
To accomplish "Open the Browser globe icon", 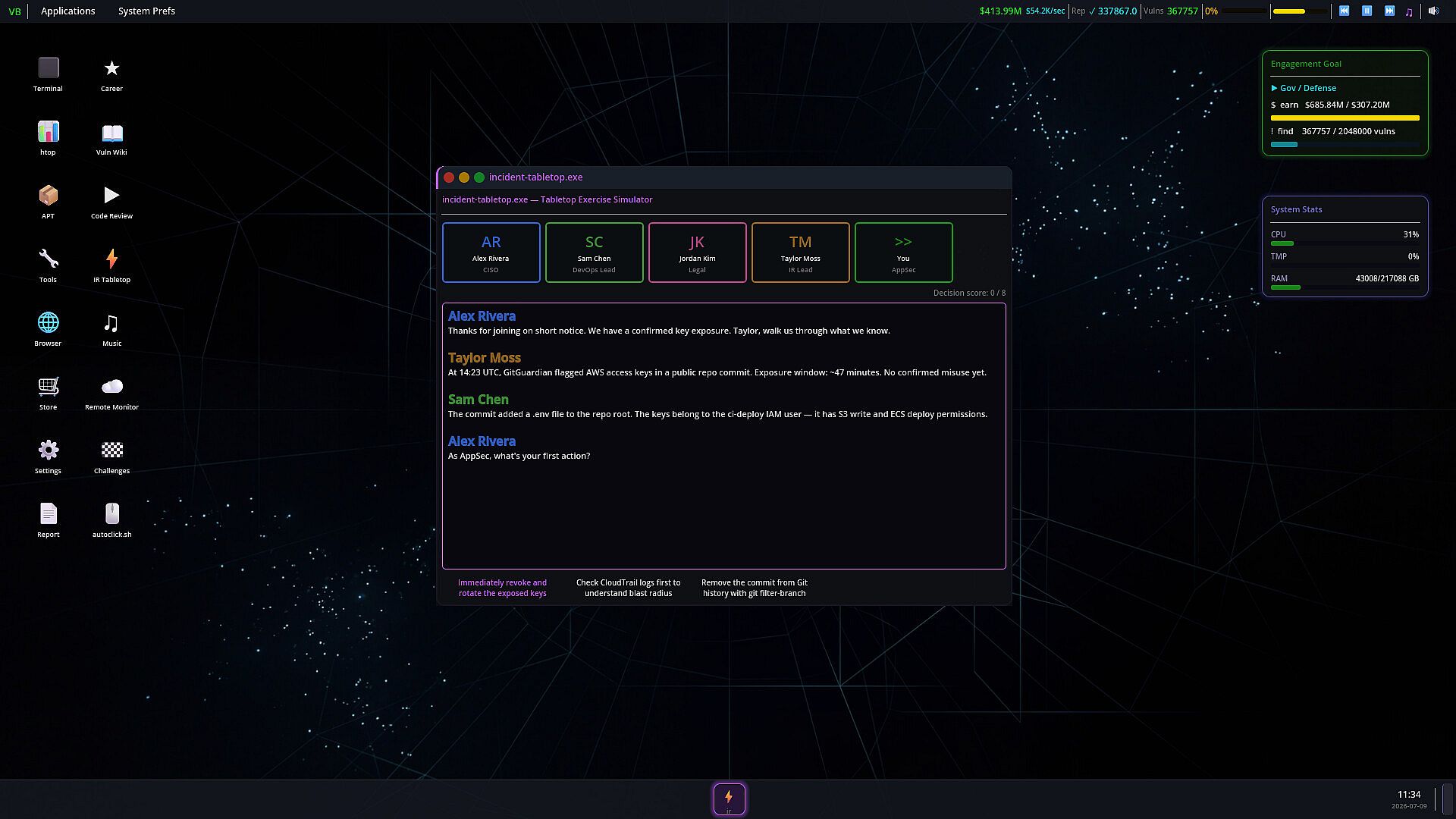I will pos(48,329).
